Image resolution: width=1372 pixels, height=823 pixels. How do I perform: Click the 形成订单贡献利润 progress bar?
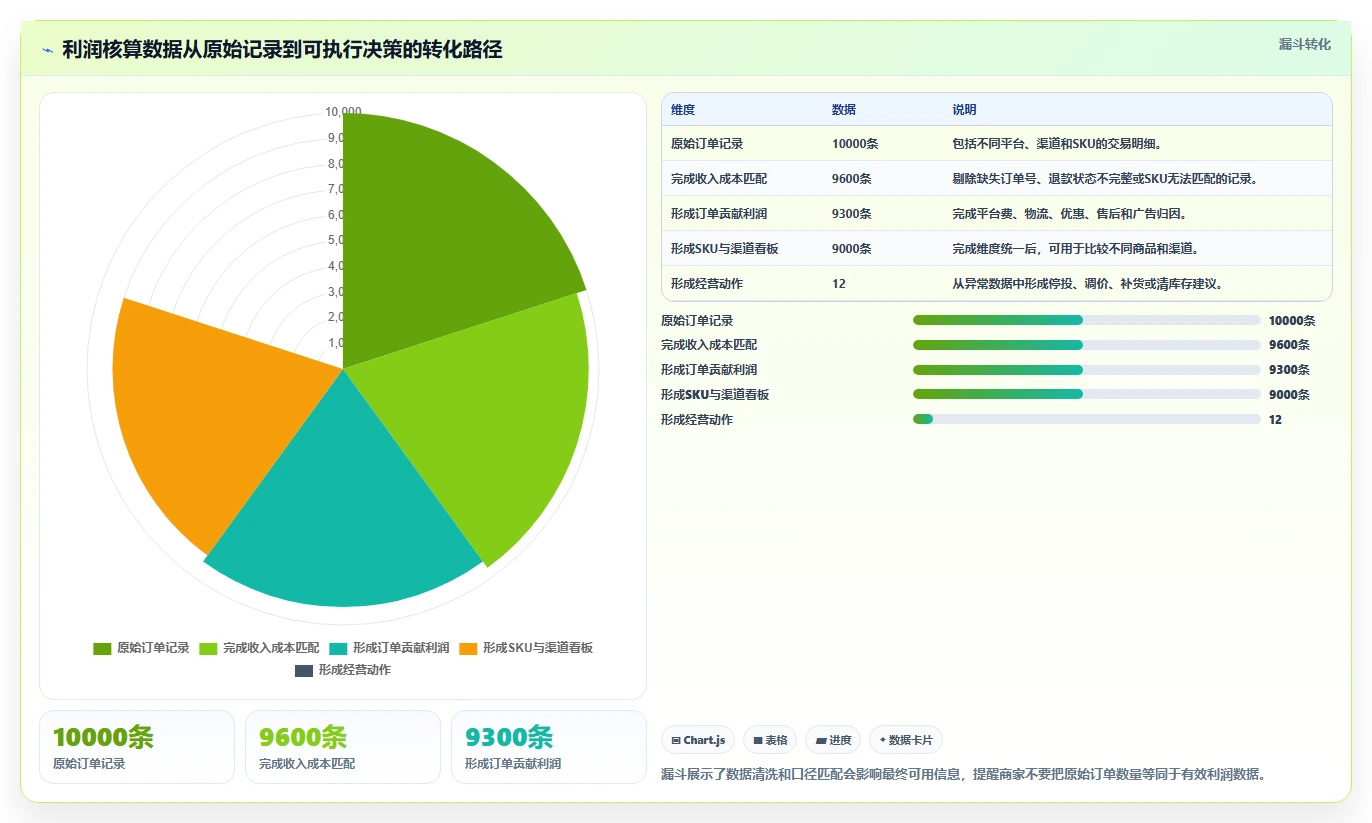tap(1087, 370)
